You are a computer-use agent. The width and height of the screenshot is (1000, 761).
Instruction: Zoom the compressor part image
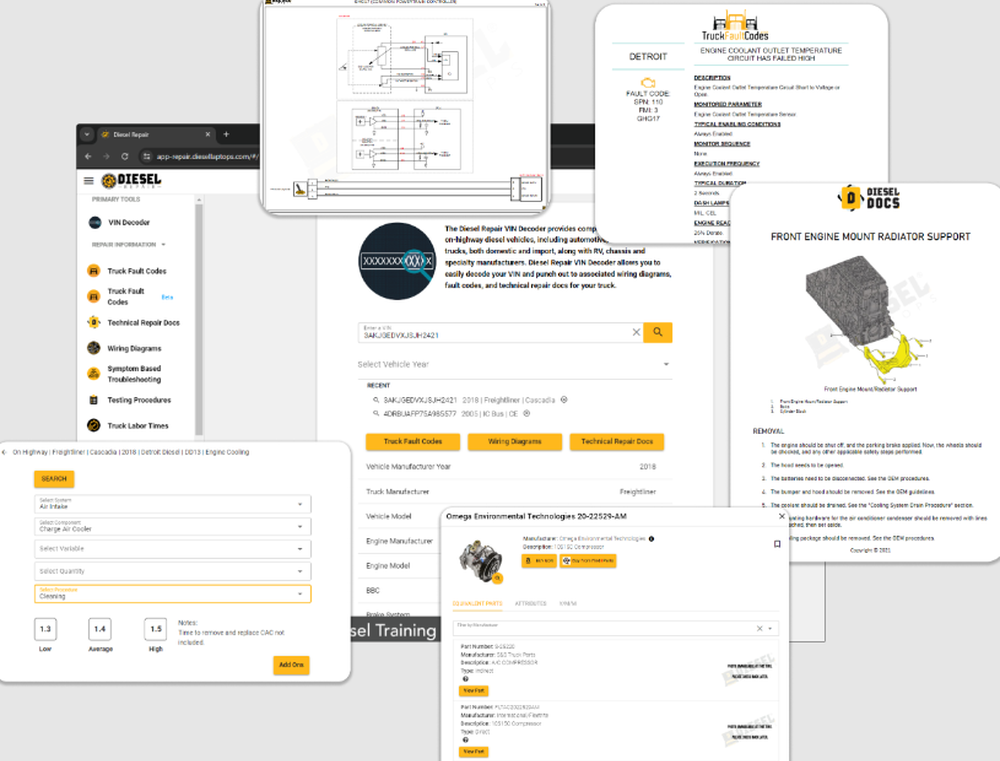click(x=497, y=578)
